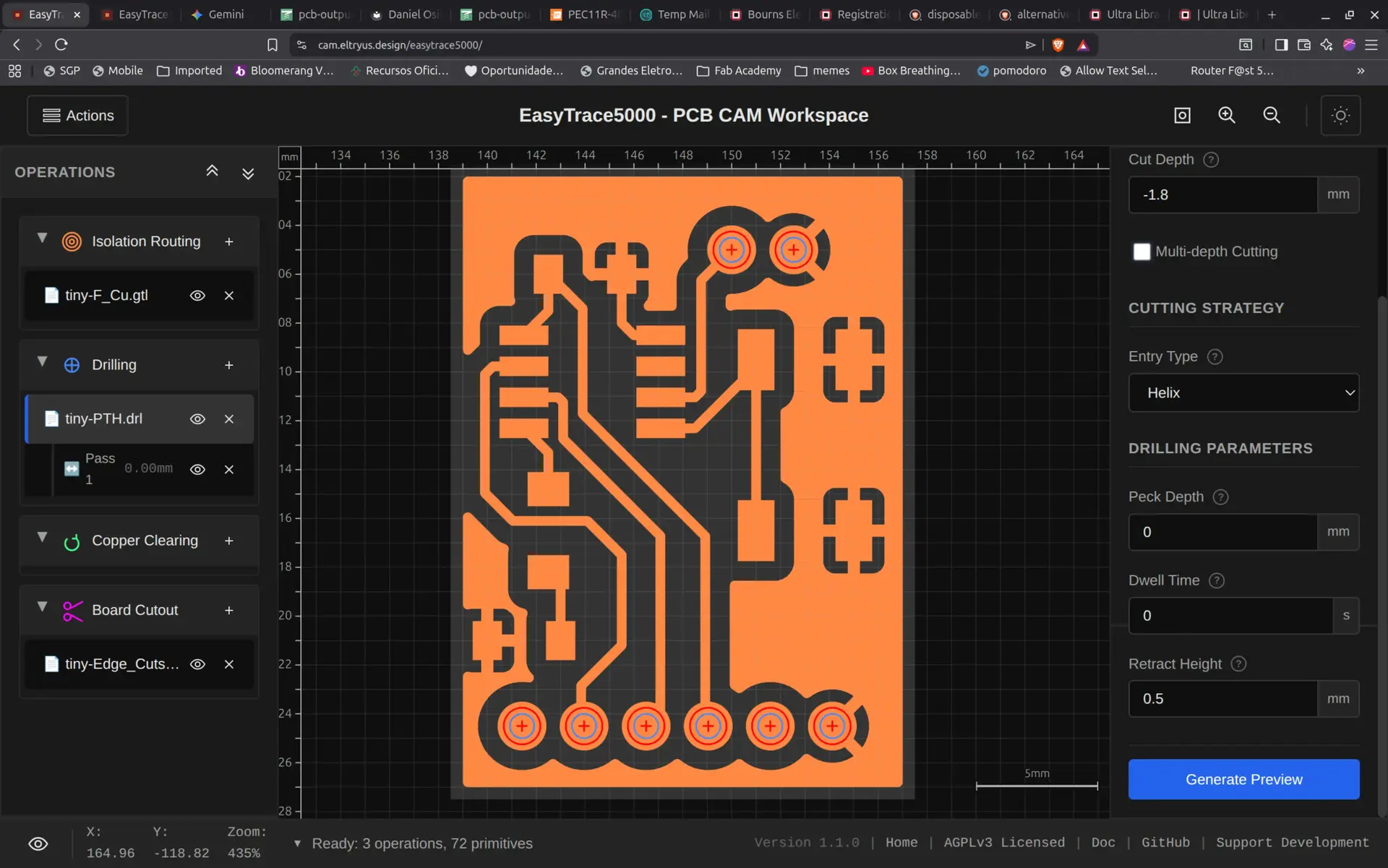The height and width of the screenshot is (868, 1388).
Task: Open the GitHub link in footer
Action: [x=1165, y=843]
